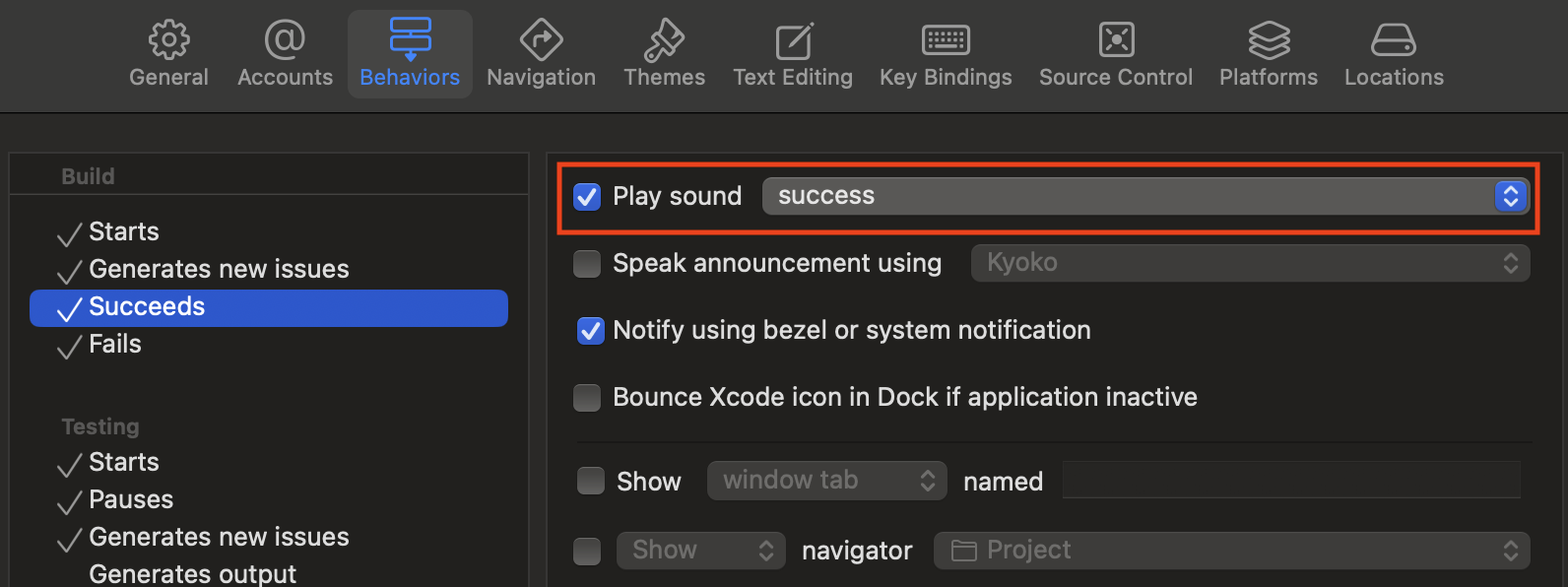Check the Show window tab checkbox
Screen dimensions: 1568x587
pos(590,481)
